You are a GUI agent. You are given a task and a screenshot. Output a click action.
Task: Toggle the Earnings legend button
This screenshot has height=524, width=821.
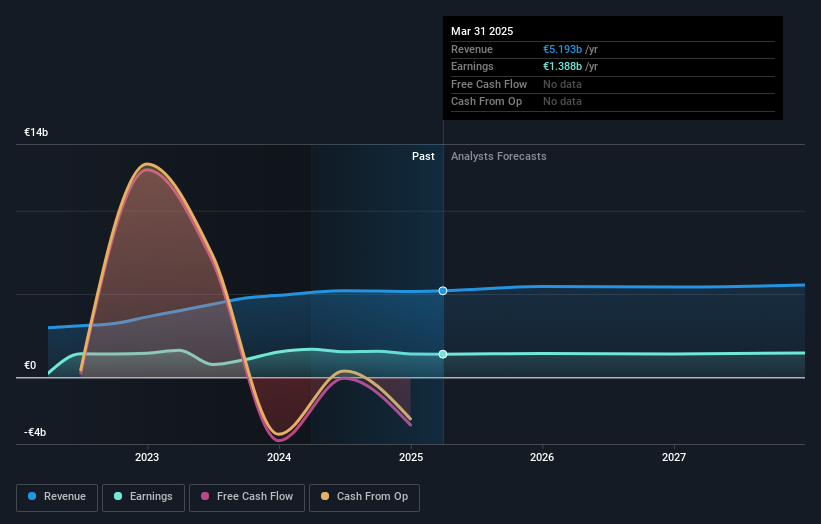pyautogui.click(x=143, y=497)
